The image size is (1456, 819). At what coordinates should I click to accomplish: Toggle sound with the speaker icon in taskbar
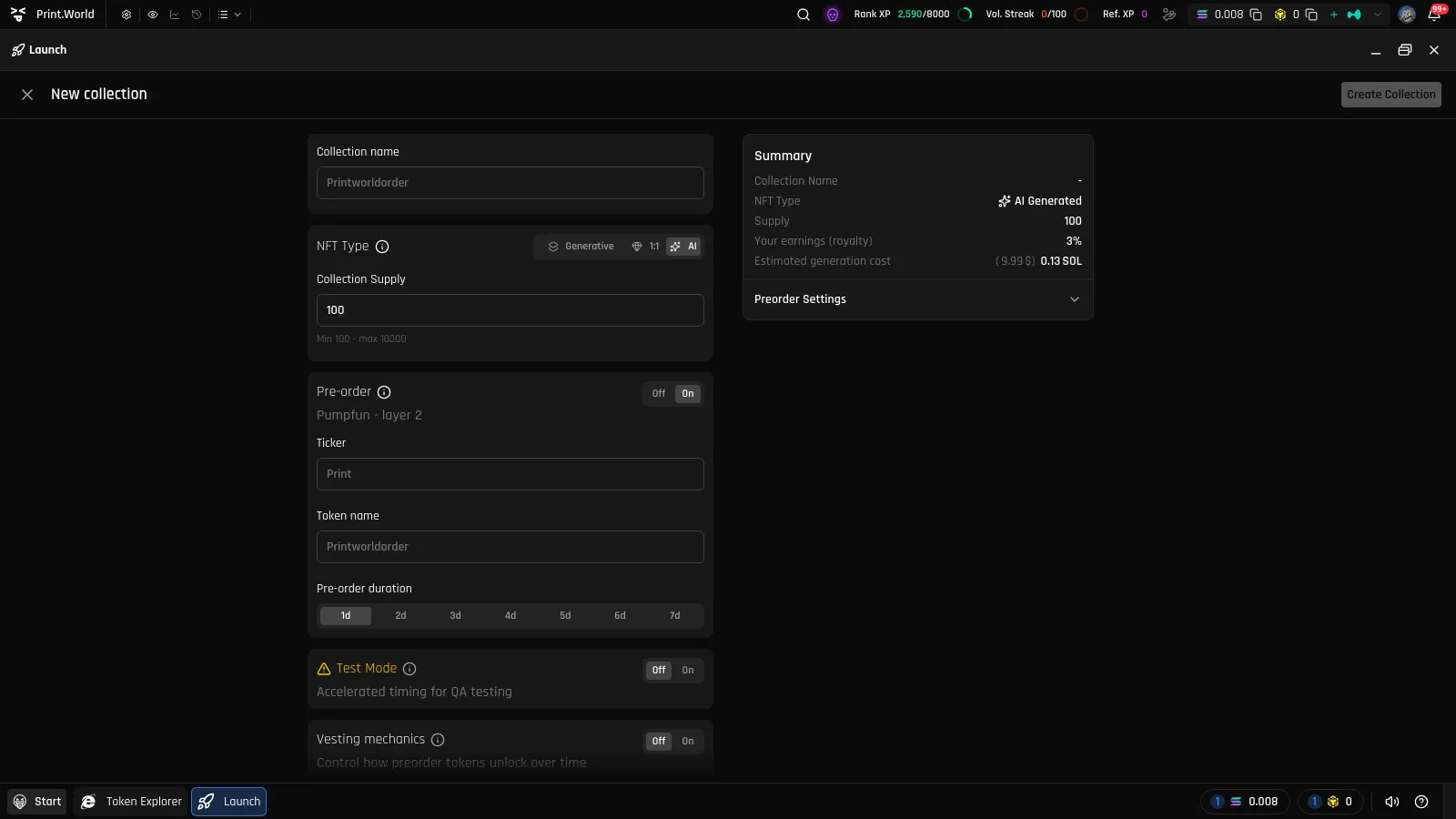point(1392,802)
